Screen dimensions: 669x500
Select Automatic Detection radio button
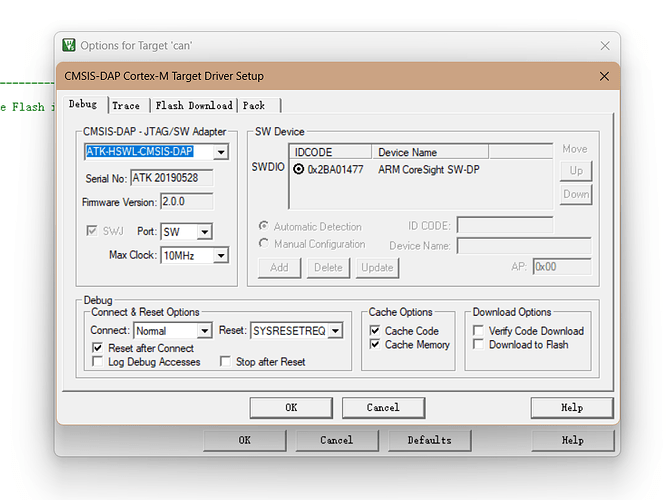click(x=264, y=225)
